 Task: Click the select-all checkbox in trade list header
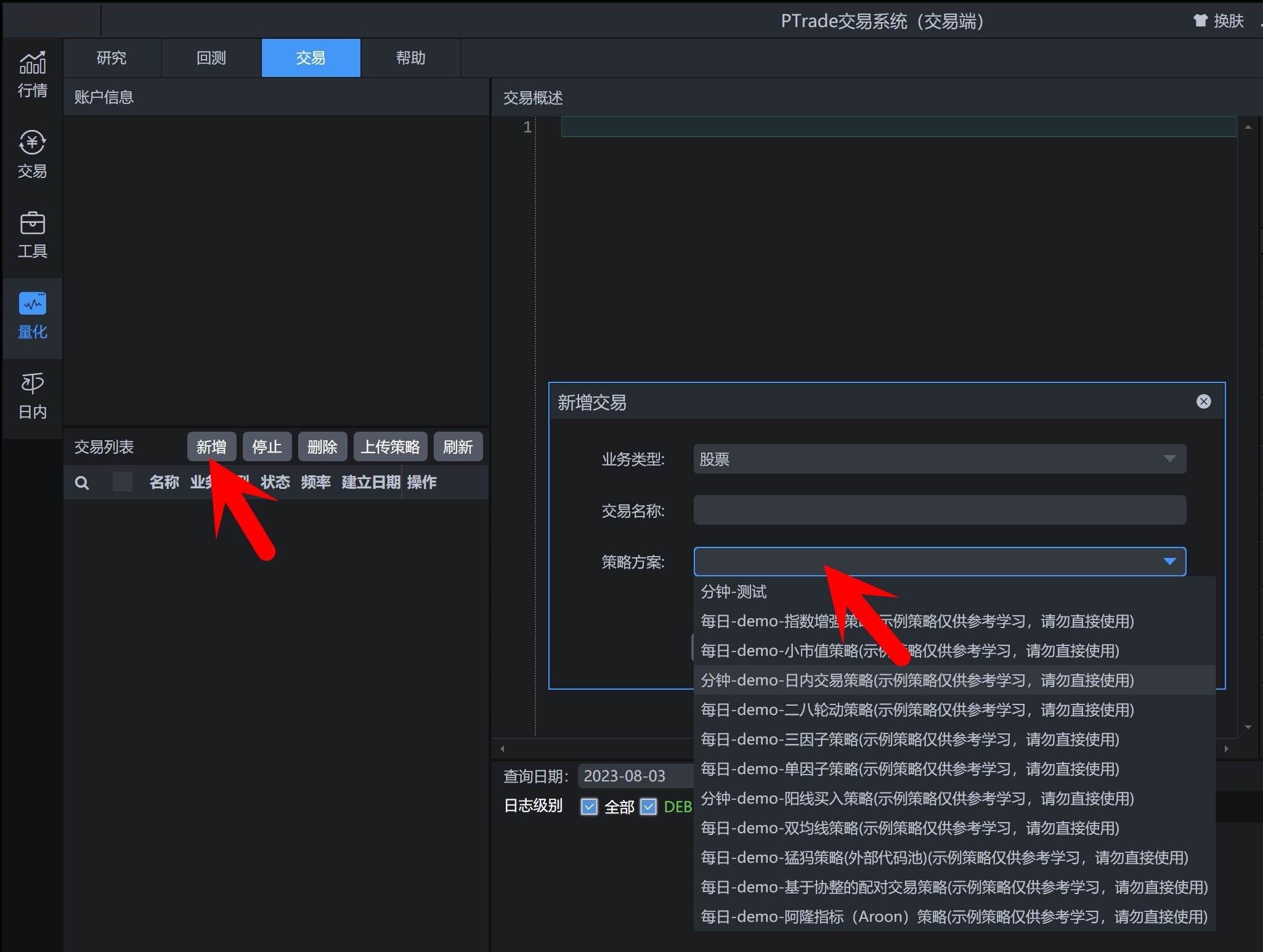(x=123, y=482)
